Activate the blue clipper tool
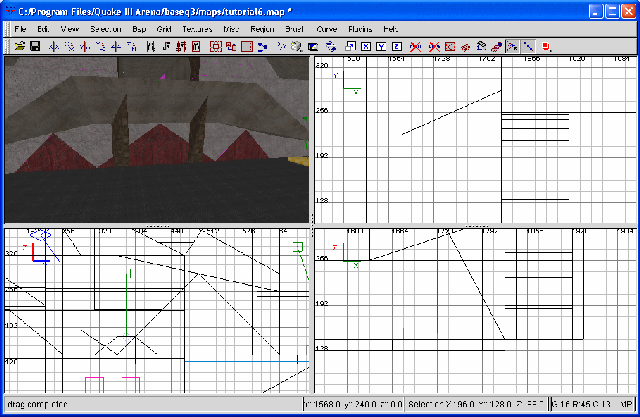 (x=262, y=47)
